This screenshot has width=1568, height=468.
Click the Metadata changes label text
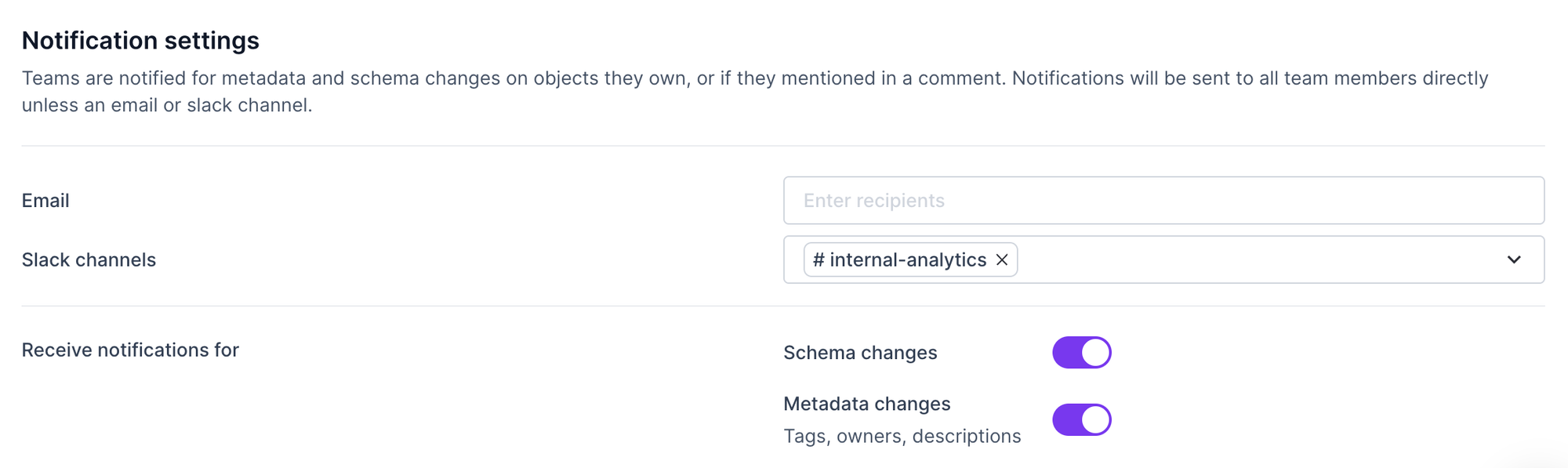pos(866,404)
